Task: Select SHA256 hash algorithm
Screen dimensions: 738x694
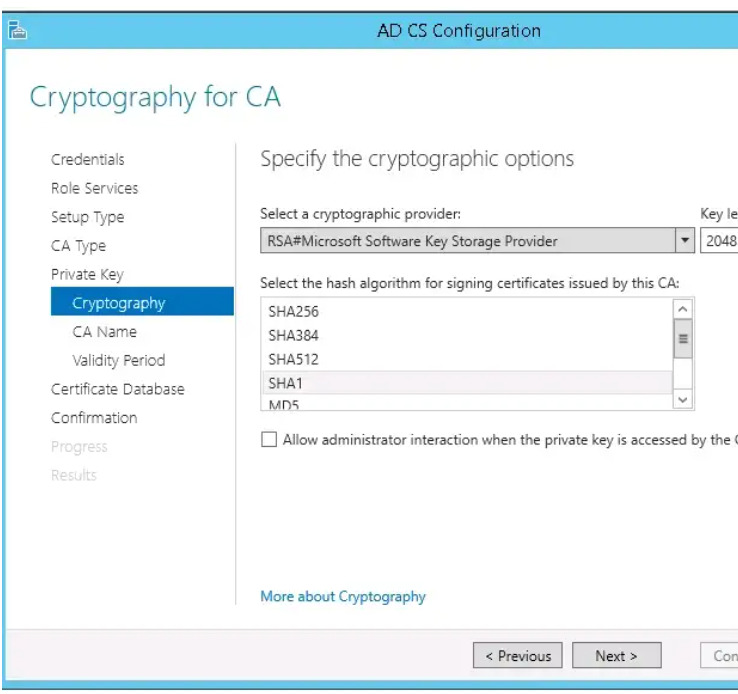Action: click(x=468, y=311)
